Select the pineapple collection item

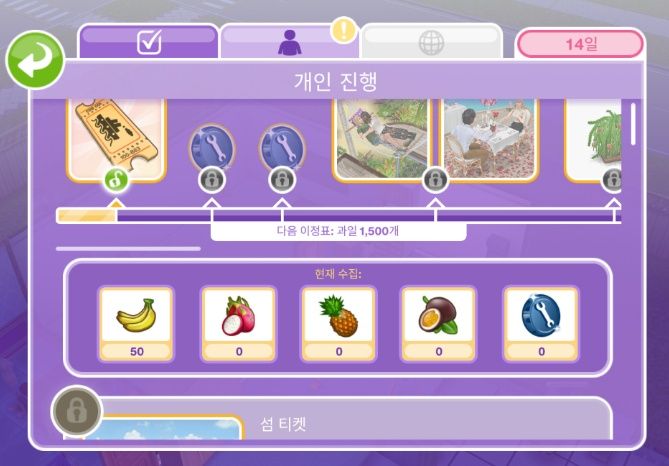coord(339,324)
